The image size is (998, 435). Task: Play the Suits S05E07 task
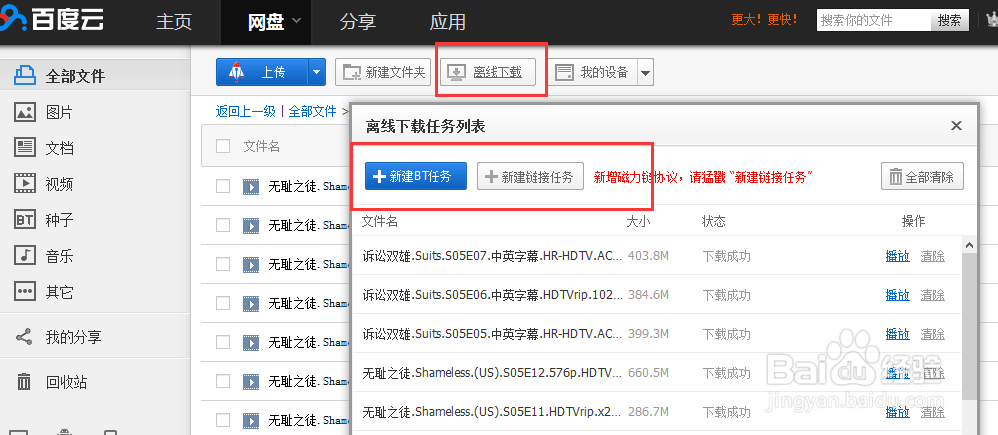pyautogui.click(x=897, y=256)
